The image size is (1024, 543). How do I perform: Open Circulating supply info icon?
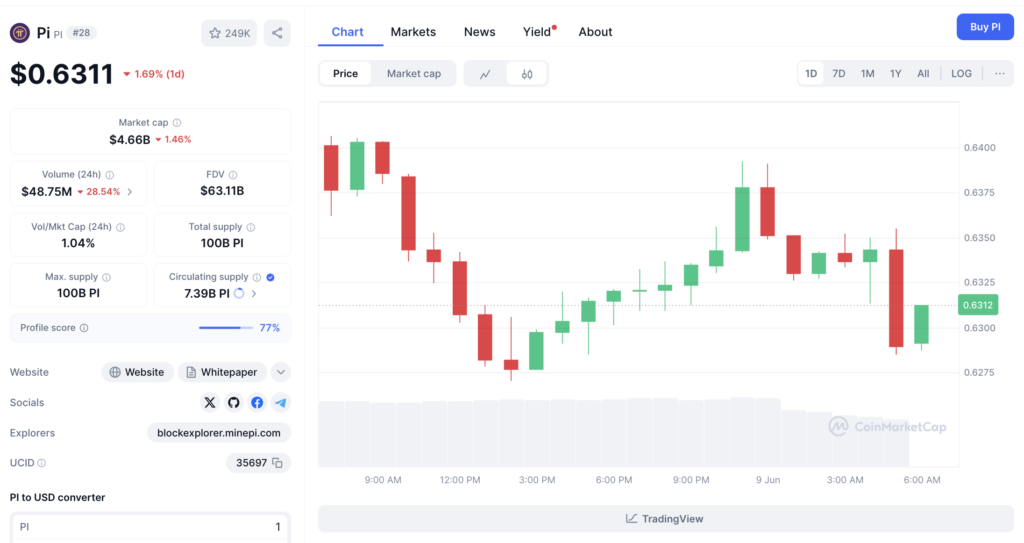point(257,277)
